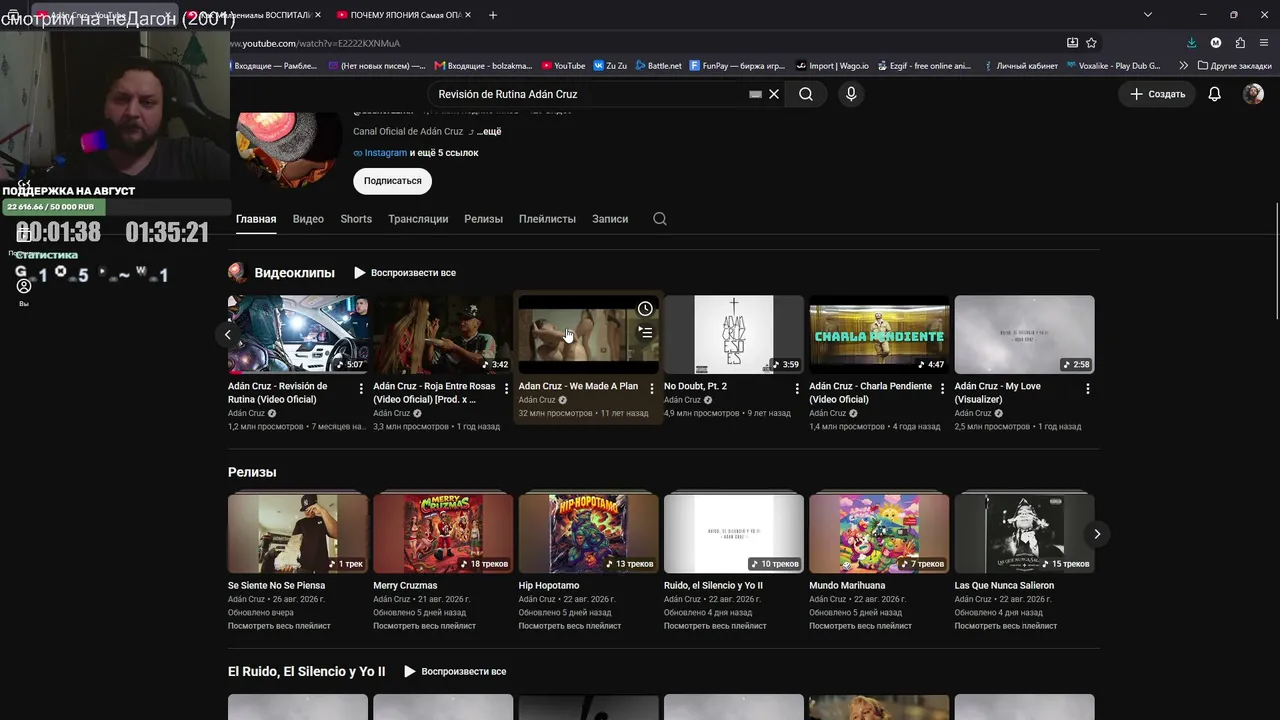This screenshot has height=720, width=1280.
Task: Open options for My Love Visualizer video
Action: point(1088,388)
